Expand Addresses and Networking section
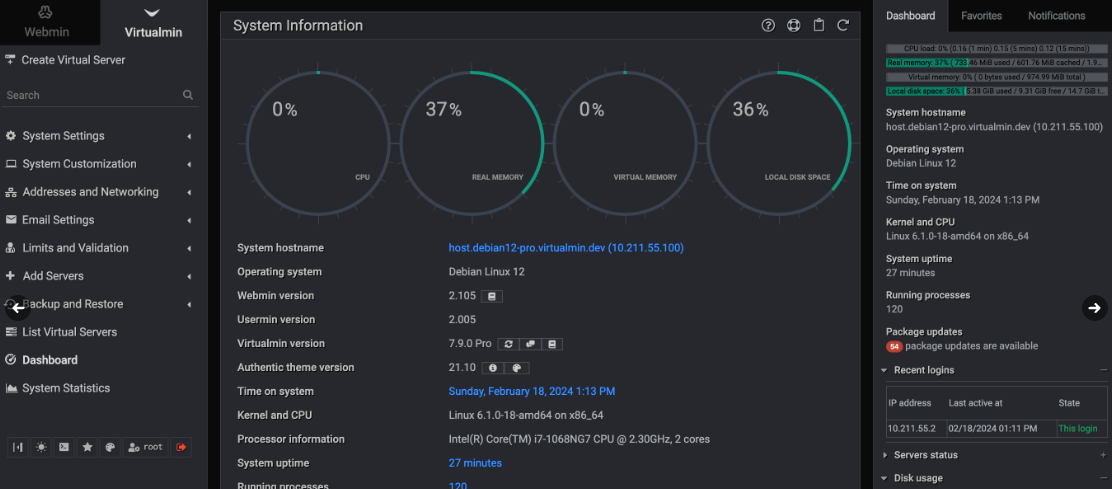Screen dimensions: 1112x489 click(x=90, y=192)
